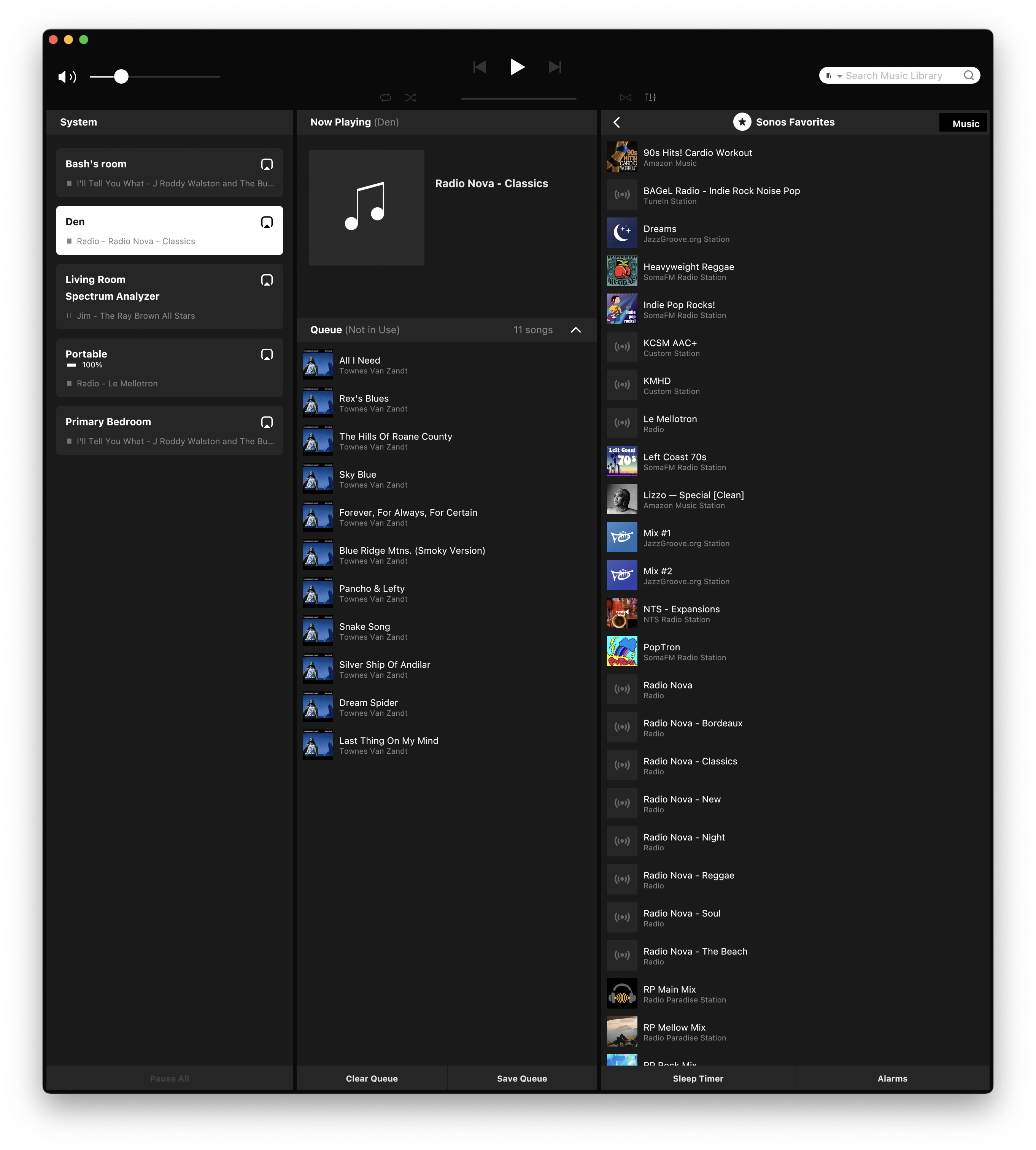Screen dimensions: 1036x1150
Task: Click Heavyweight Reggae artwork
Action: coord(621,272)
